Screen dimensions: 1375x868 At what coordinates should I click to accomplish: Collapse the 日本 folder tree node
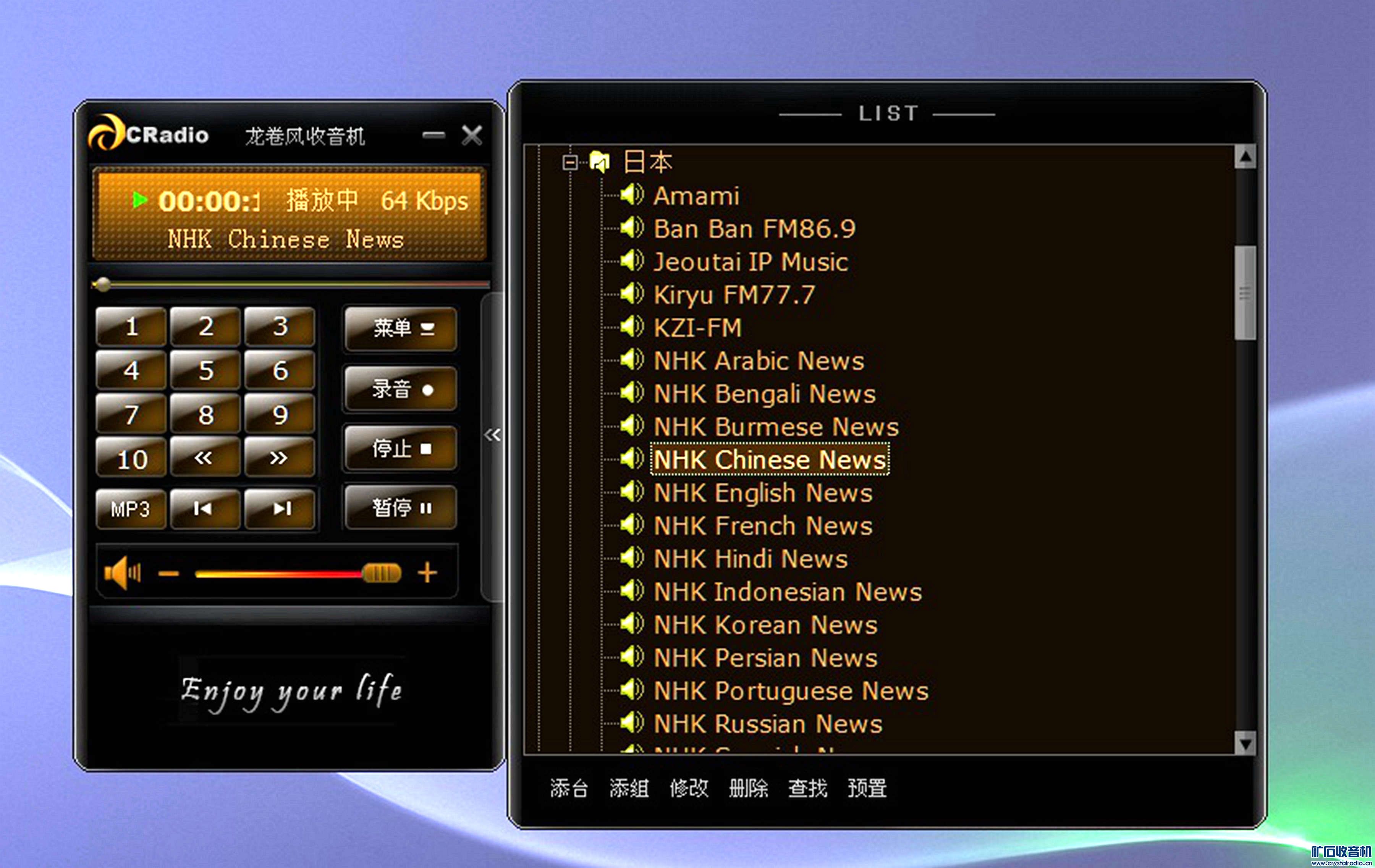pos(569,163)
